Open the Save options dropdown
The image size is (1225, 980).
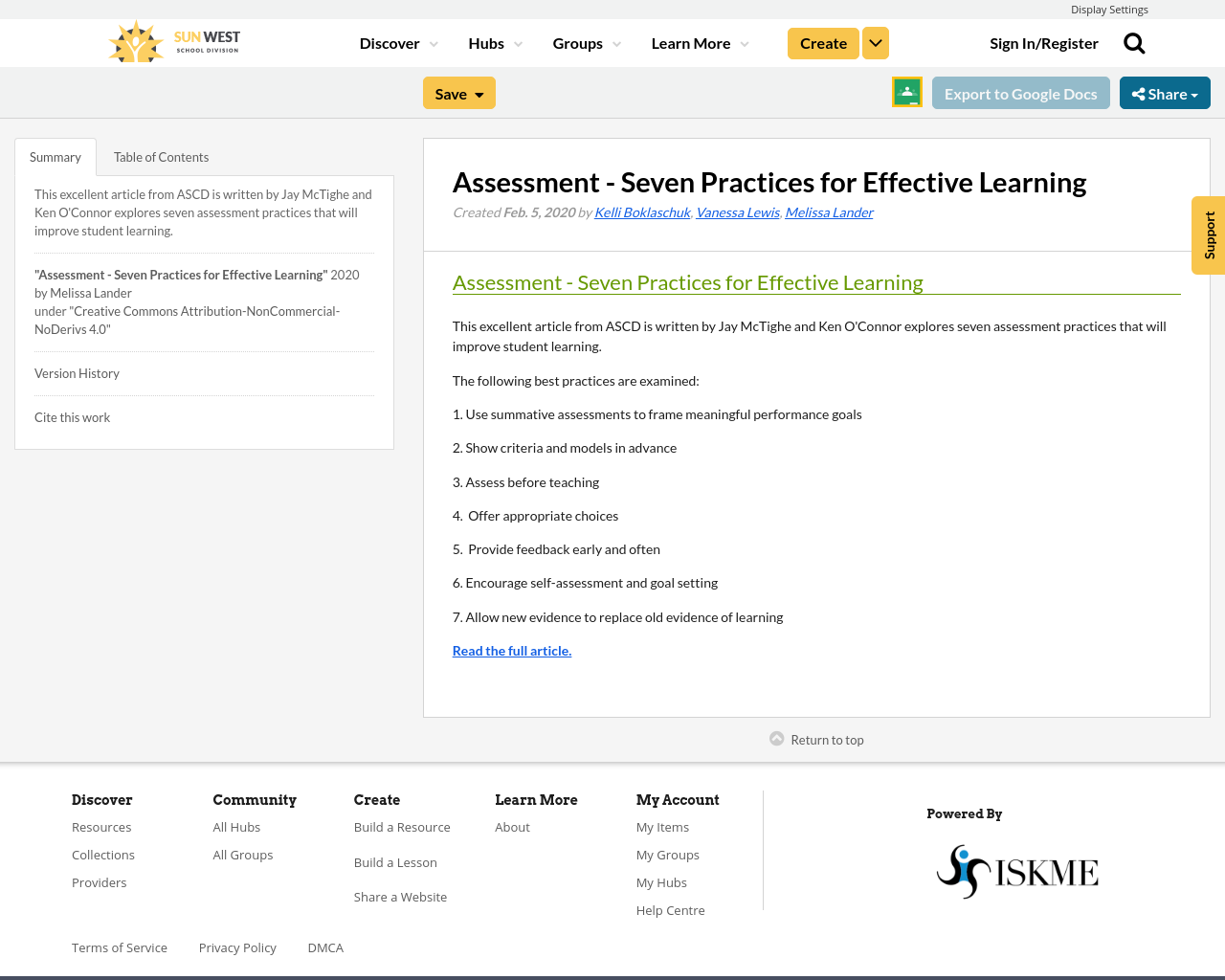tap(481, 93)
